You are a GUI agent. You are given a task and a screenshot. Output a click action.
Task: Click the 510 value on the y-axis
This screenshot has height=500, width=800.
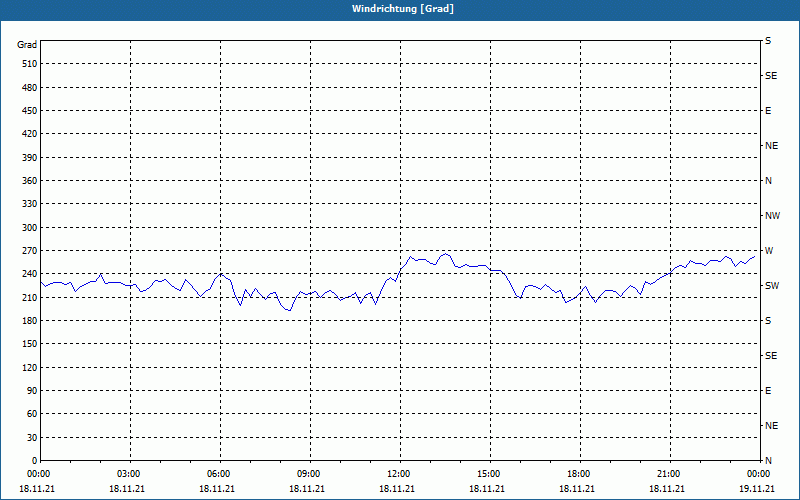click(30, 64)
